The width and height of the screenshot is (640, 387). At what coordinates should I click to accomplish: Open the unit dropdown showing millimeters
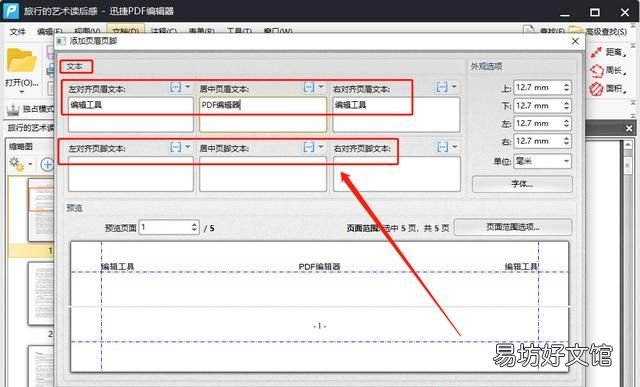click(542, 161)
